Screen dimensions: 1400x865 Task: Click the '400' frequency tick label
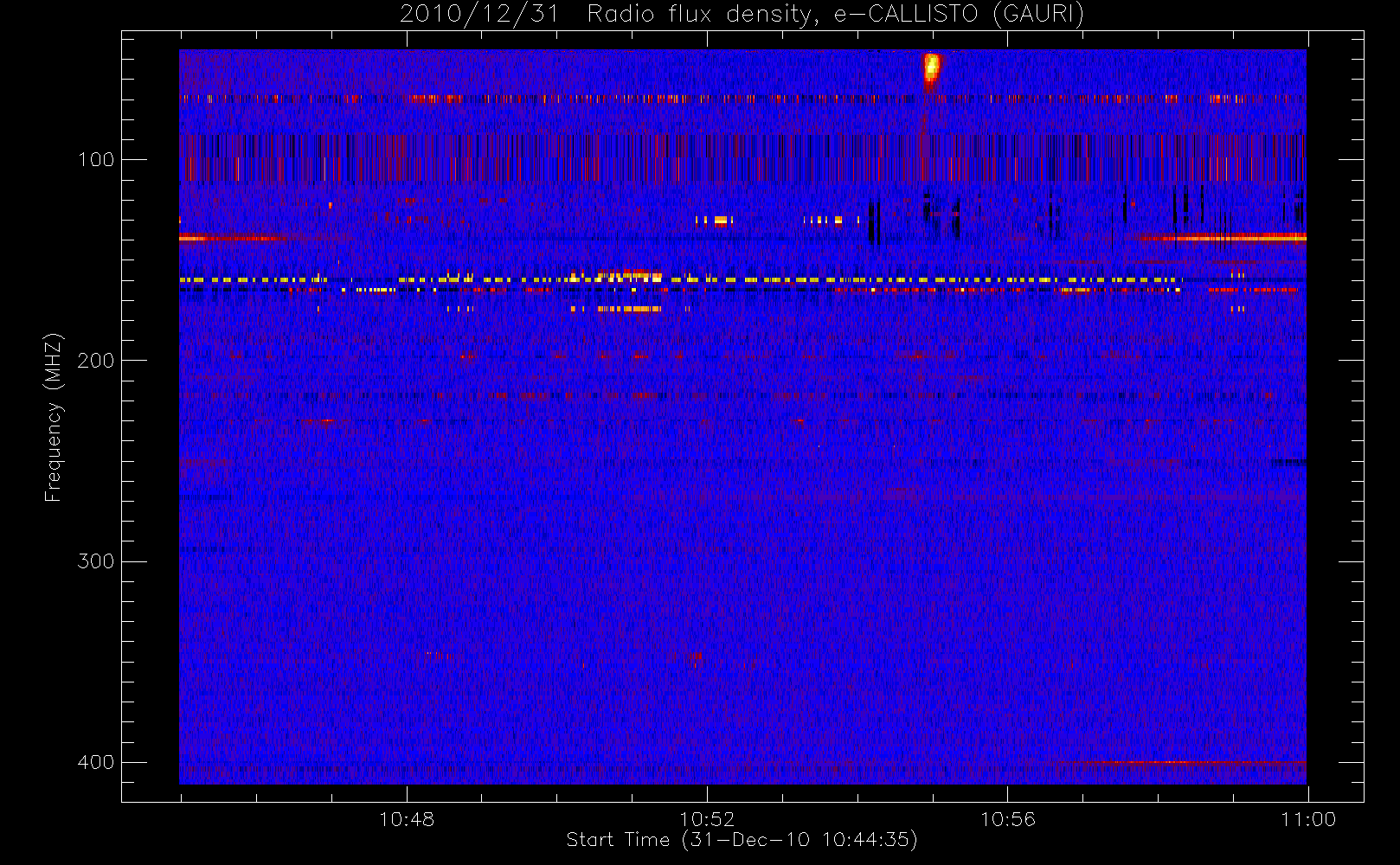click(95, 762)
